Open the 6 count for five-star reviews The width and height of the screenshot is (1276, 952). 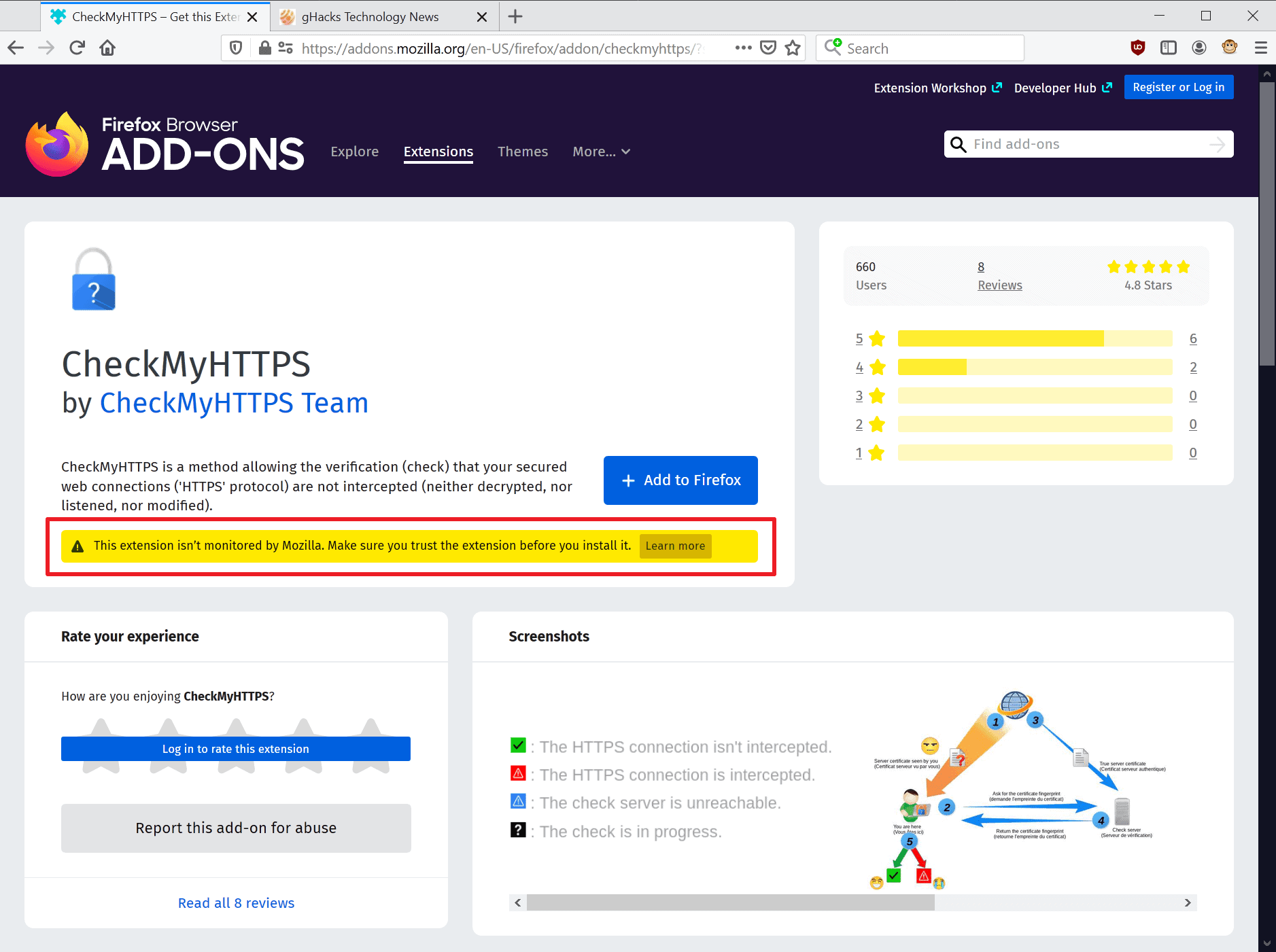point(1193,338)
